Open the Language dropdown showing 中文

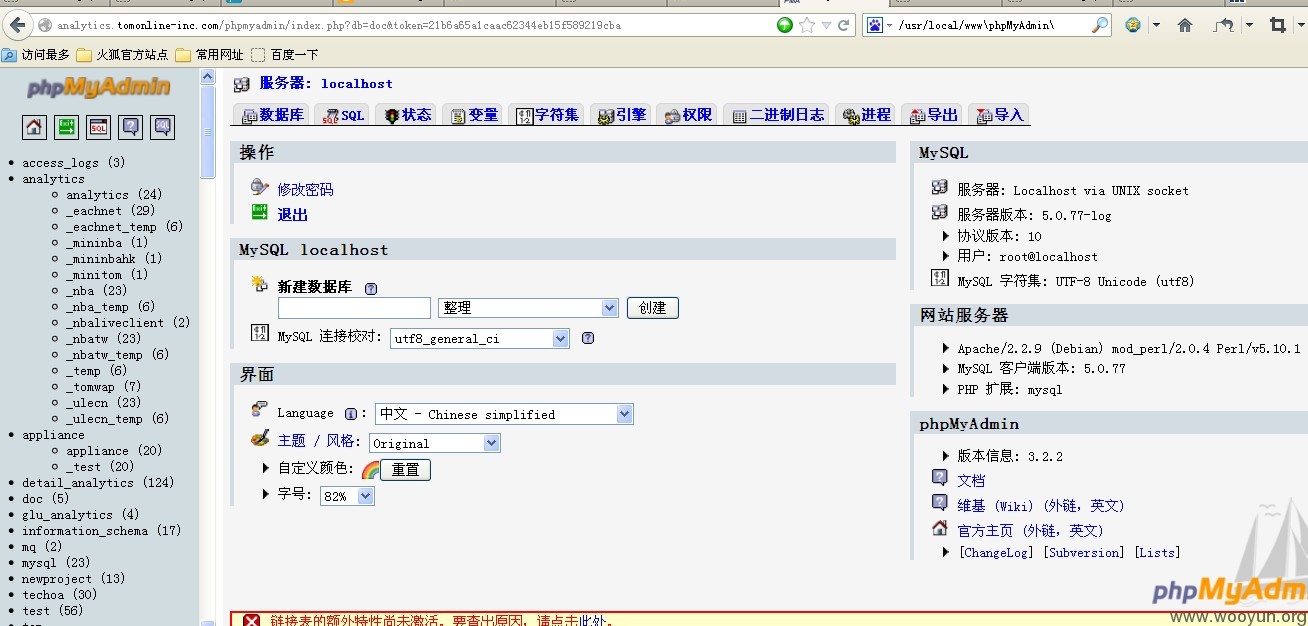tap(504, 414)
